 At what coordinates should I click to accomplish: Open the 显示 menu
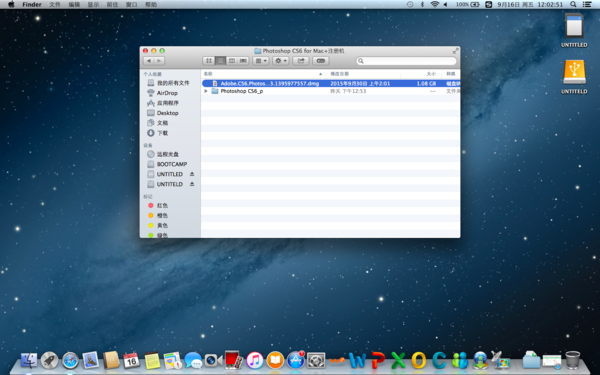click(93, 5)
